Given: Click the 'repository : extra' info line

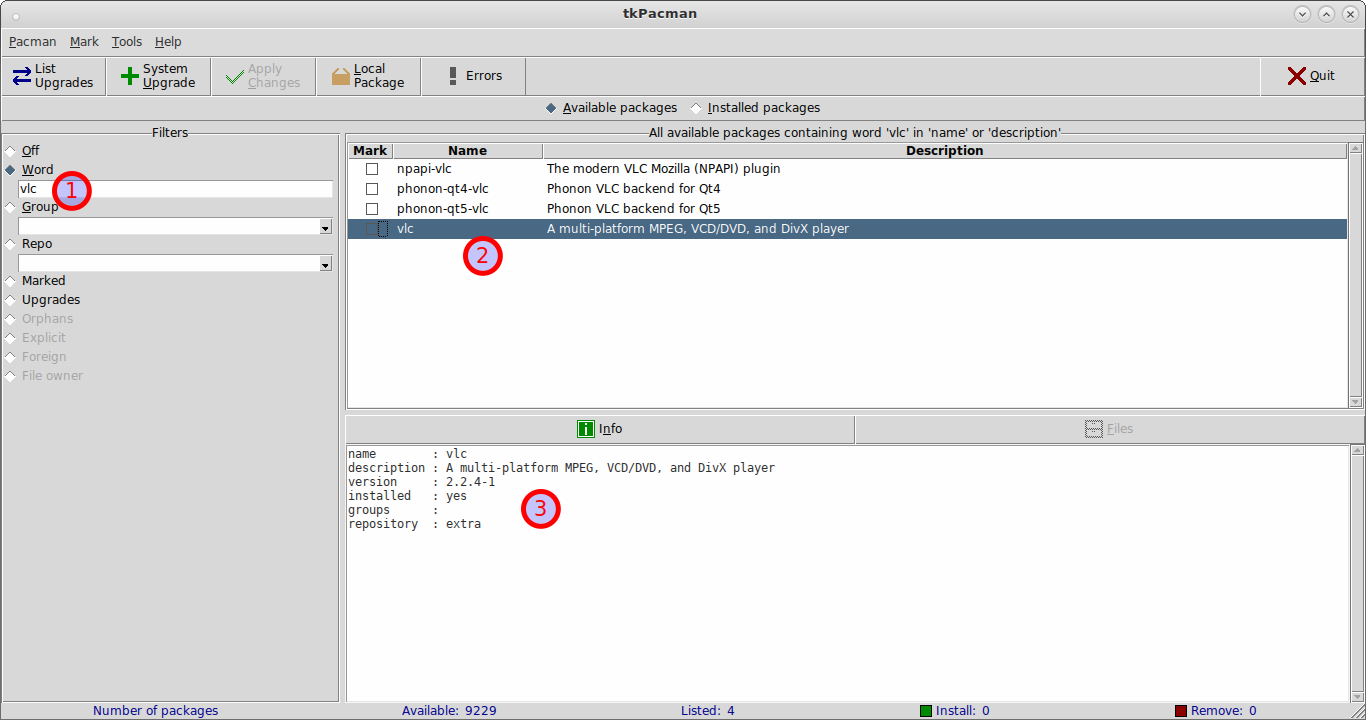Looking at the screenshot, I should [x=414, y=524].
